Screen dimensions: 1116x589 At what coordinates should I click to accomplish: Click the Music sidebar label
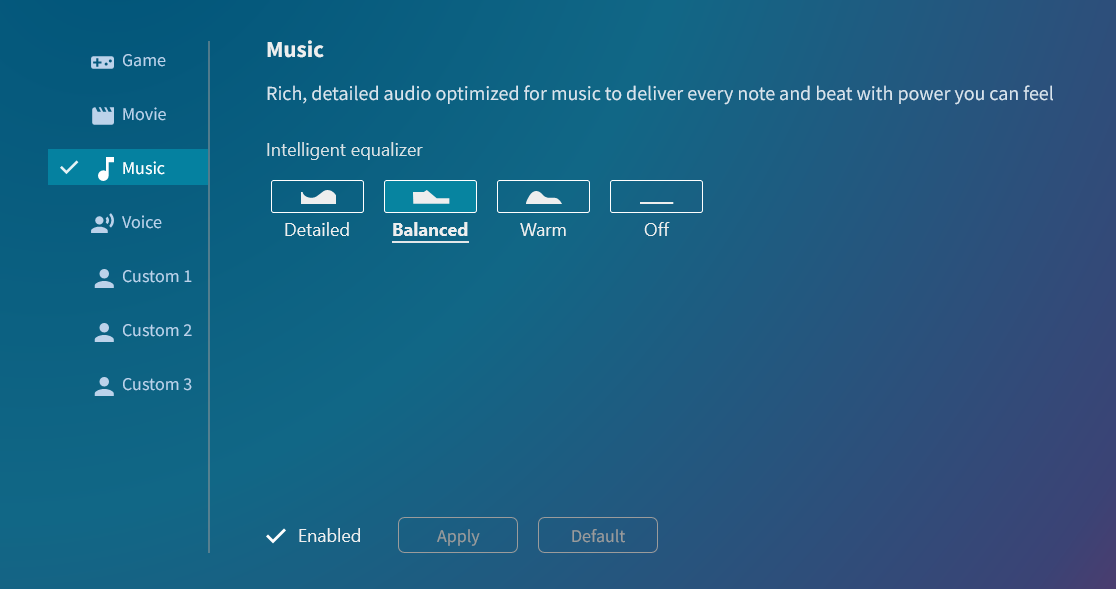pyautogui.click(x=143, y=169)
